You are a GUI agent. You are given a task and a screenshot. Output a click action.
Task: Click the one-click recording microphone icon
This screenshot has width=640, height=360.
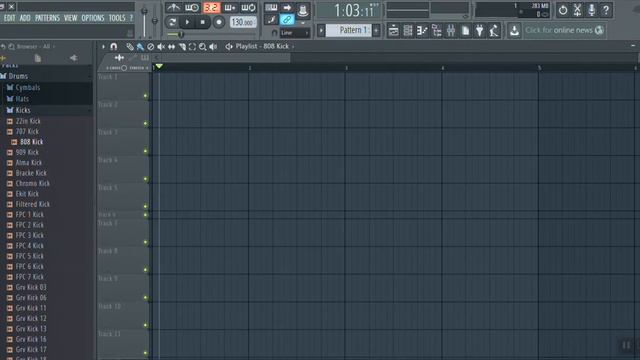point(591,10)
